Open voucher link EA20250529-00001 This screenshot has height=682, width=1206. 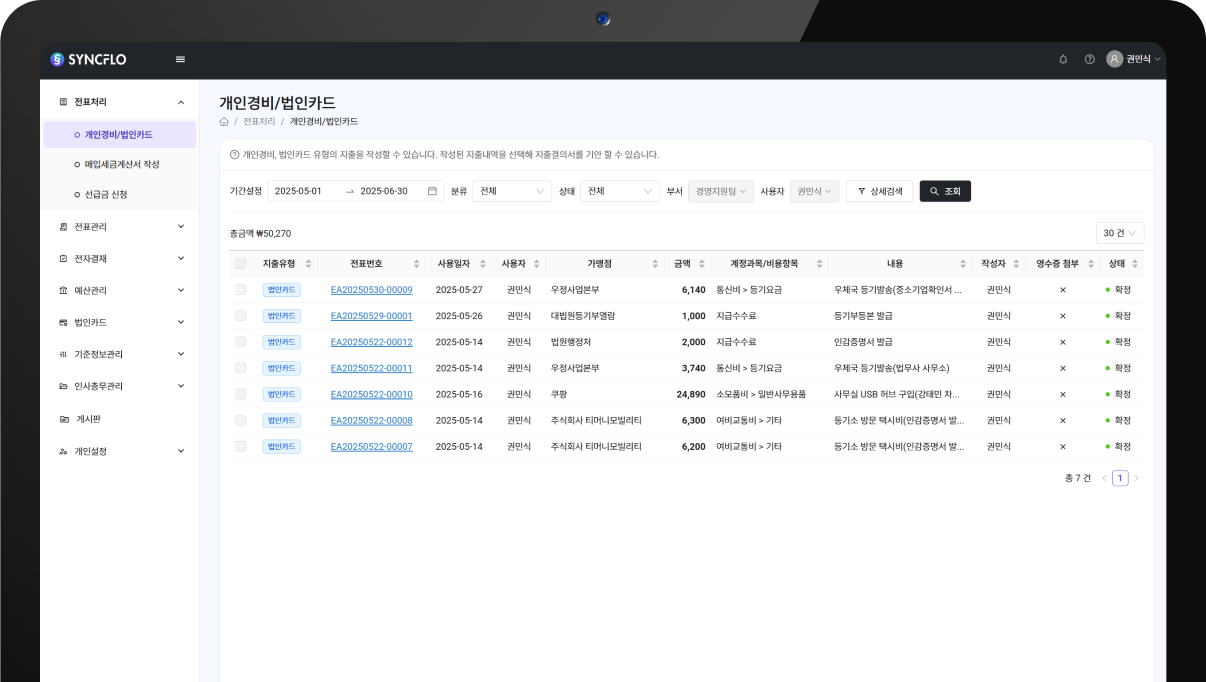[371, 316]
